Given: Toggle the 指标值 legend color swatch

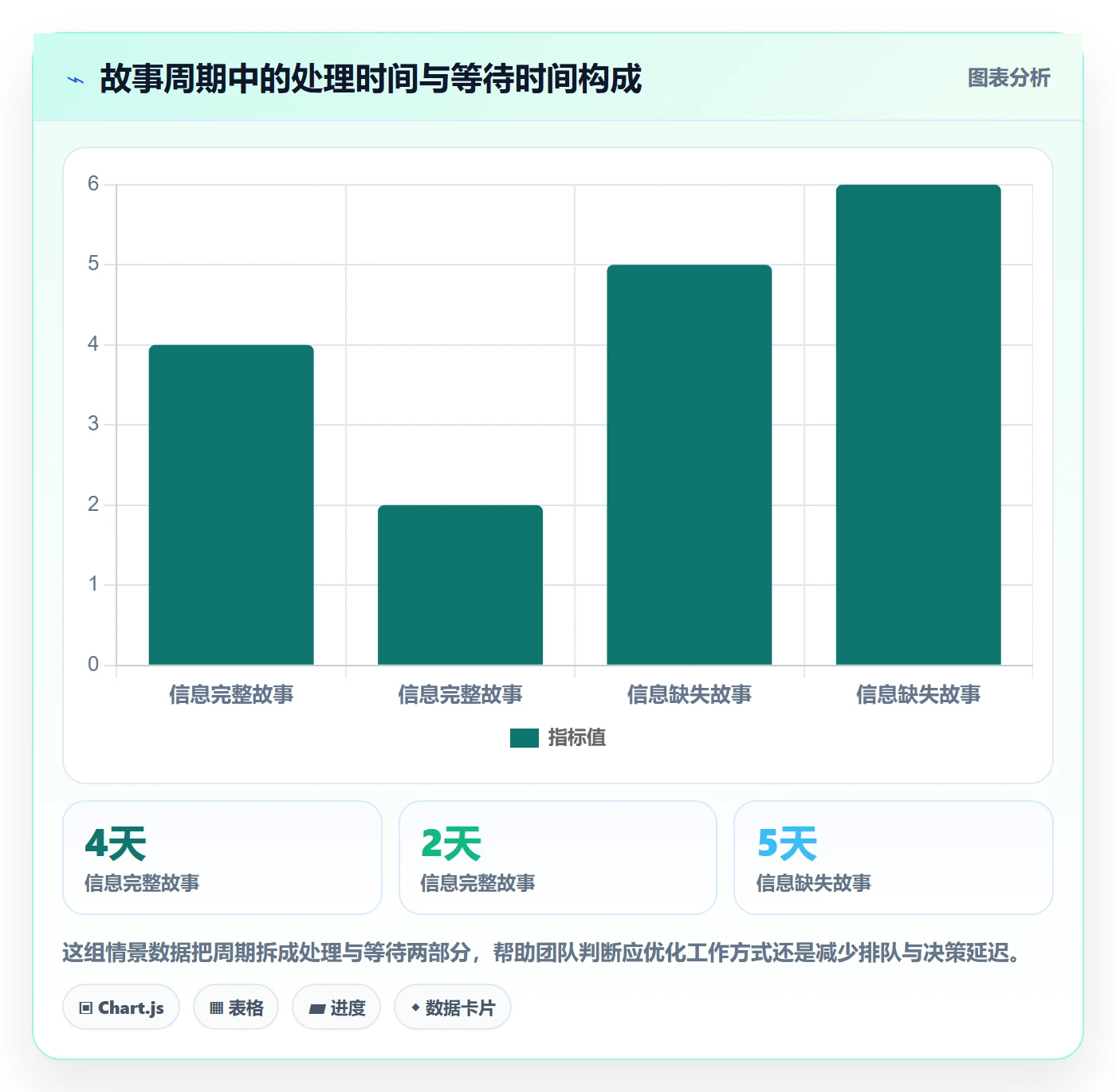Looking at the screenshot, I should 525,738.
